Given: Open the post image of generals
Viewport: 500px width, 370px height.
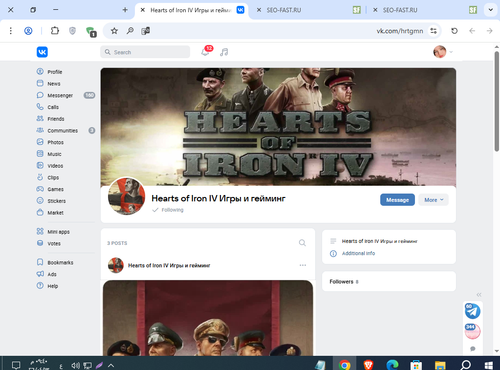Looking at the screenshot, I should pos(208,318).
